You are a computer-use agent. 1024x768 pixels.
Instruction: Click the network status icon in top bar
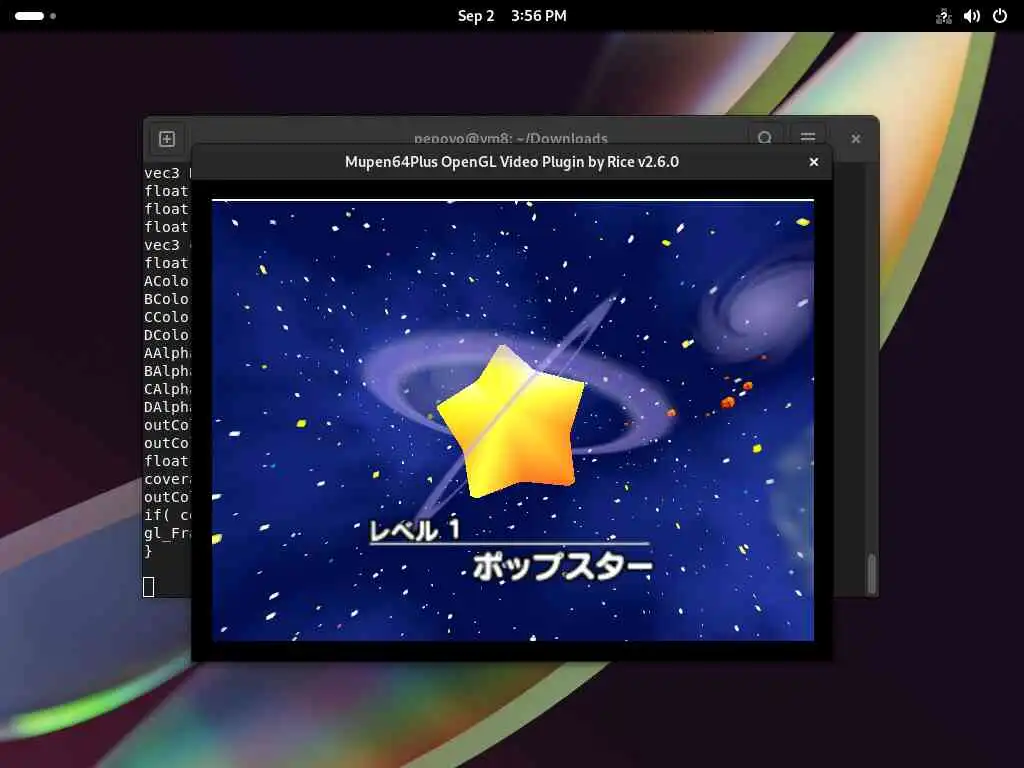[943, 16]
